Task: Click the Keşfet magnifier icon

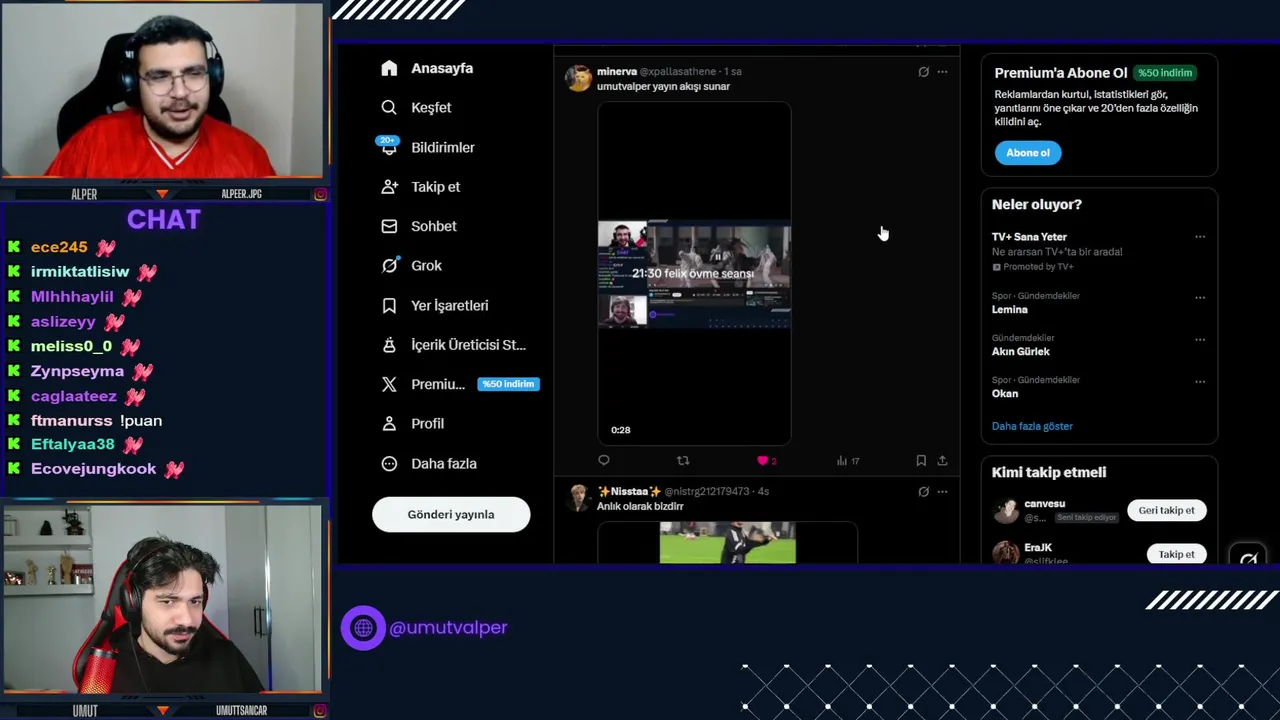Action: tap(389, 107)
